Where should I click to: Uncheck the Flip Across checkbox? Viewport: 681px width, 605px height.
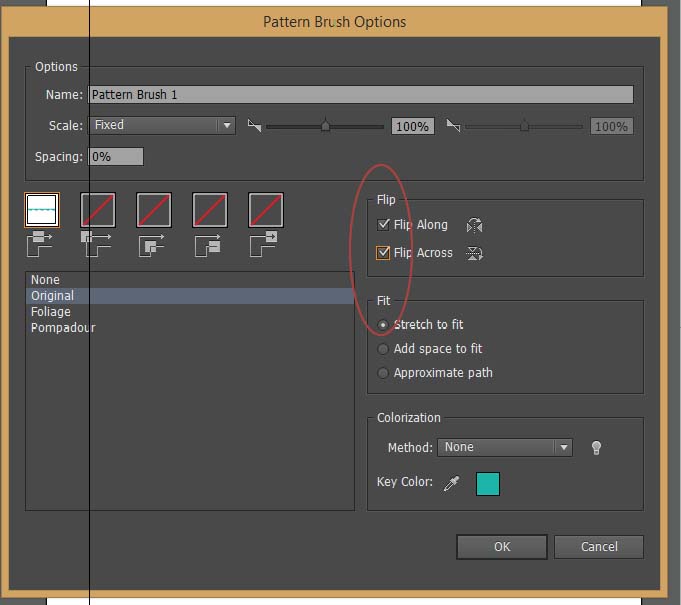tap(383, 253)
